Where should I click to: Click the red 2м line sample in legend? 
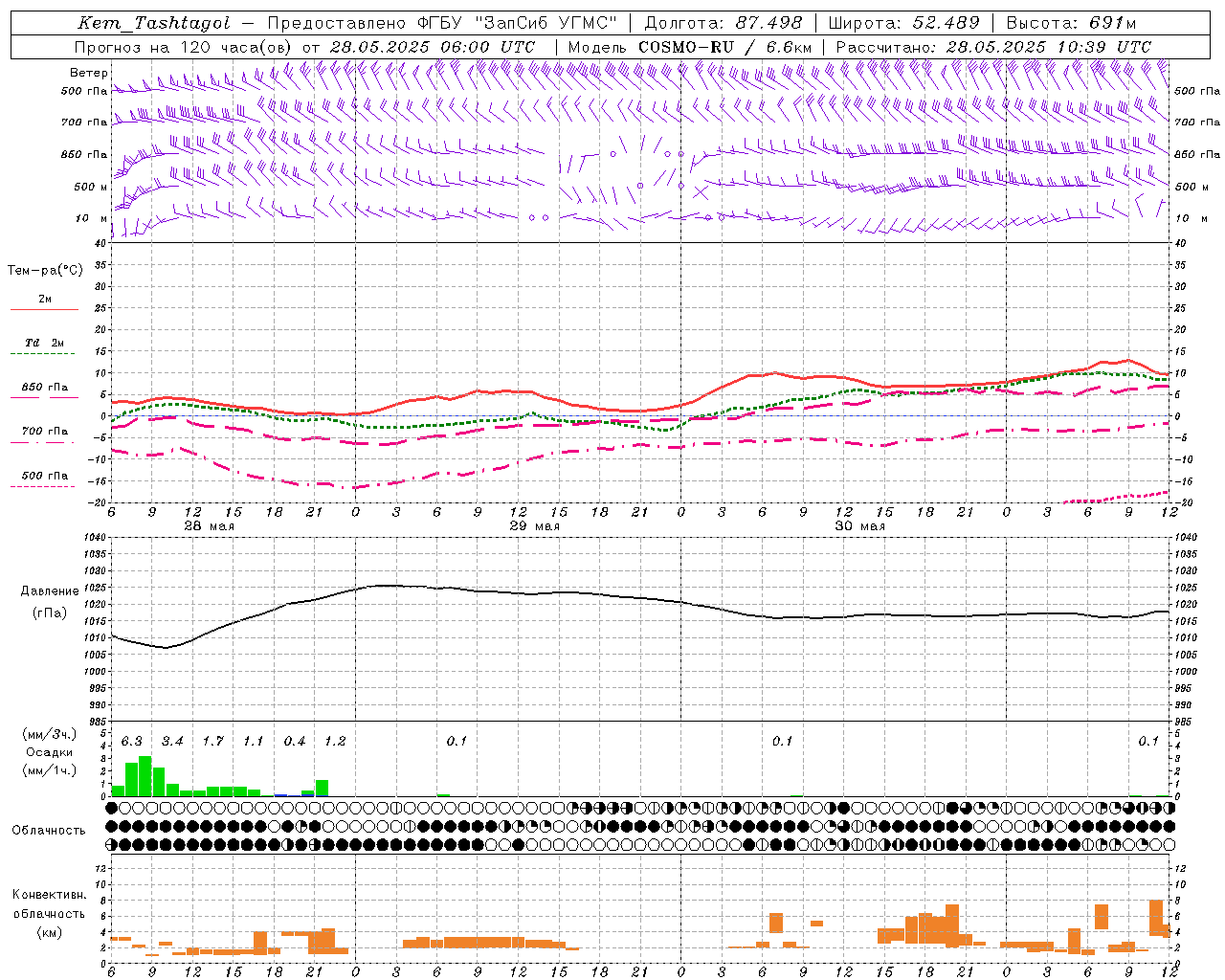44,309
